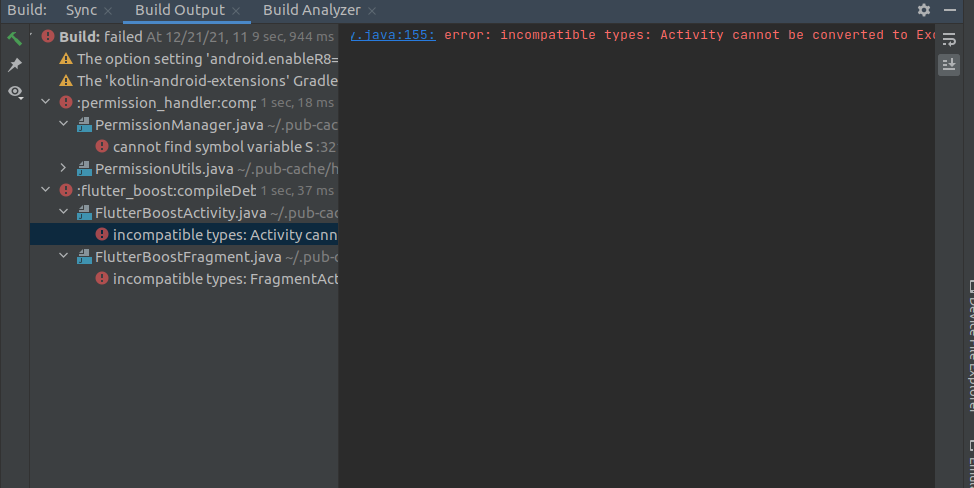974x488 pixels.
Task: Expand the PermissionUtils.java node
Action: pyautogui.click(x=63, y=168)
